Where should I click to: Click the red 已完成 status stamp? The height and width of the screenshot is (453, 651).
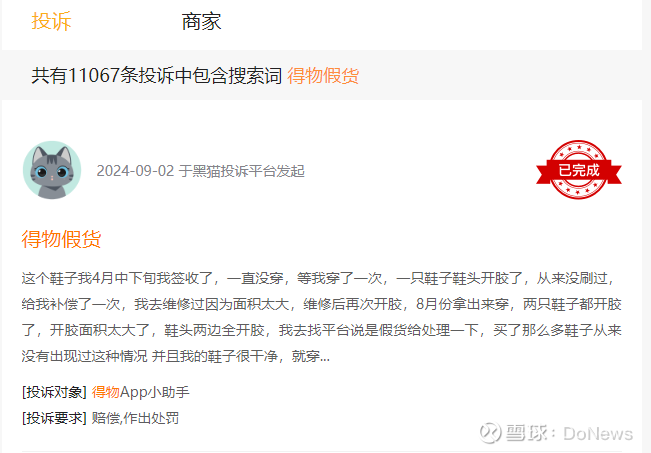point(579,169)
